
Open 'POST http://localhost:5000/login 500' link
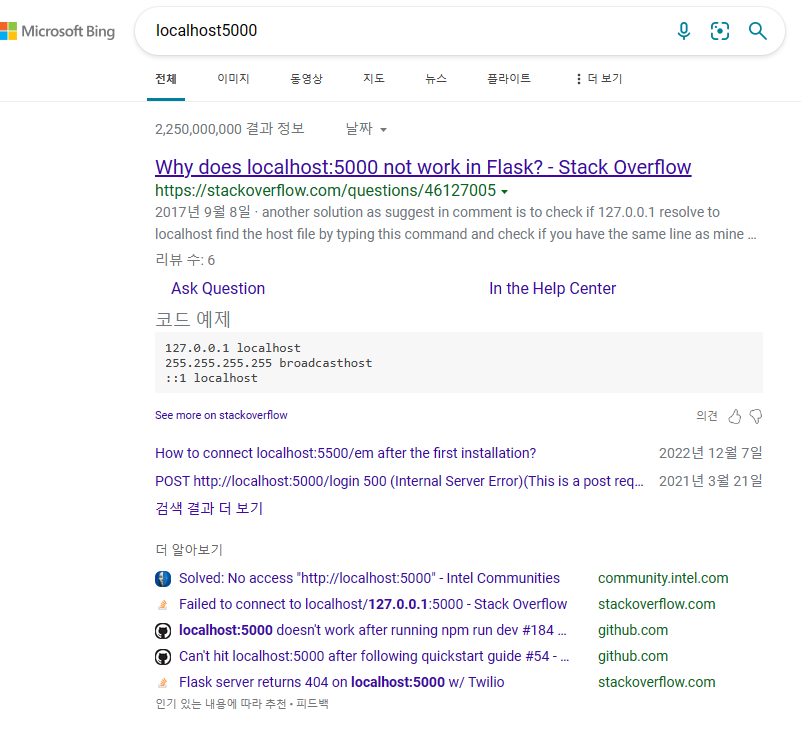[399, 481]
